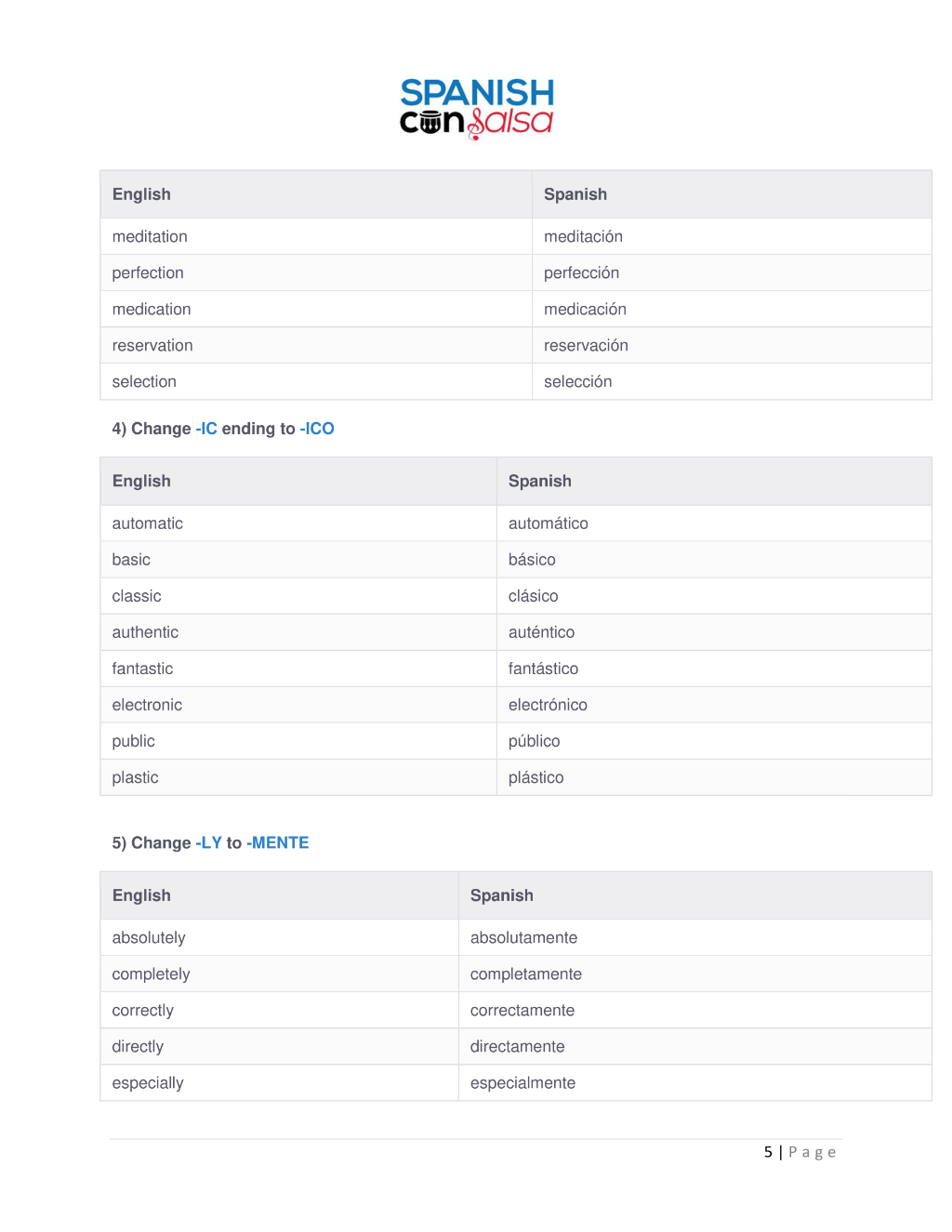Screen dimensions: 952x1232
Task: Click the 'completely' English cell
Action: (x=279, y=974)
